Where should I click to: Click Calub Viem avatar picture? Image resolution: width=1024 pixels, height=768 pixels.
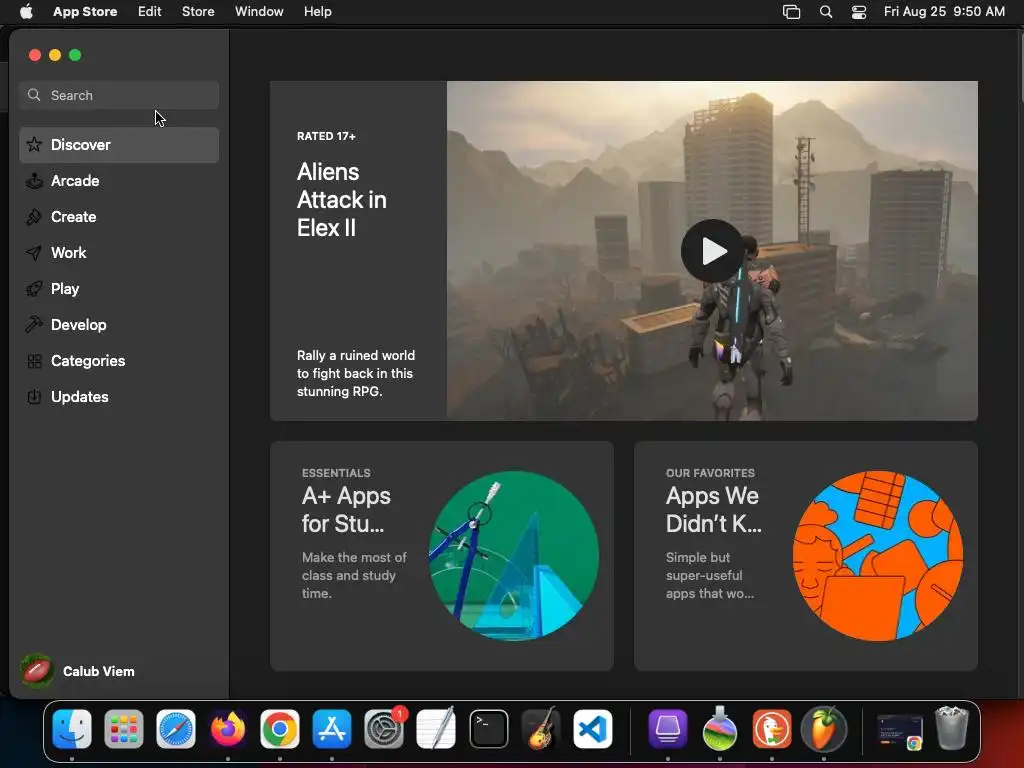[37, 671]
